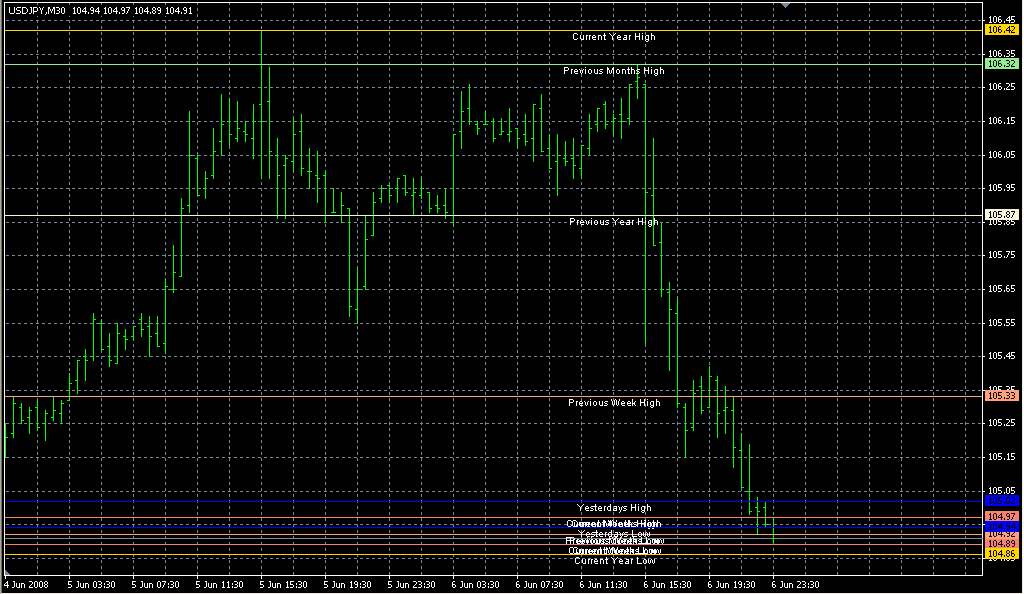Viewport: 1024px width, 594px height.
Task: Select the Previous Week High label
Action: pyautogui.click(x=614, y=403)
